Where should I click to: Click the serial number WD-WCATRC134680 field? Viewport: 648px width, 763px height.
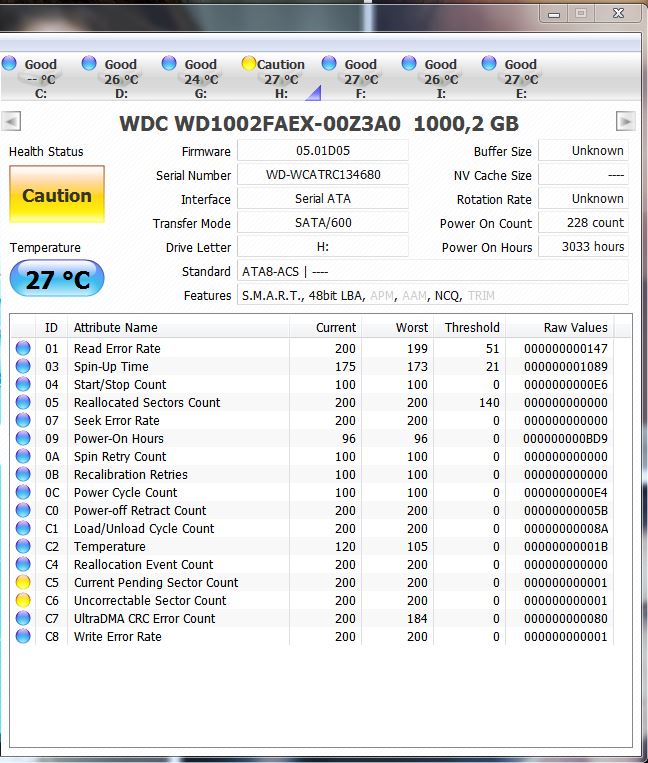click(323, 175)
